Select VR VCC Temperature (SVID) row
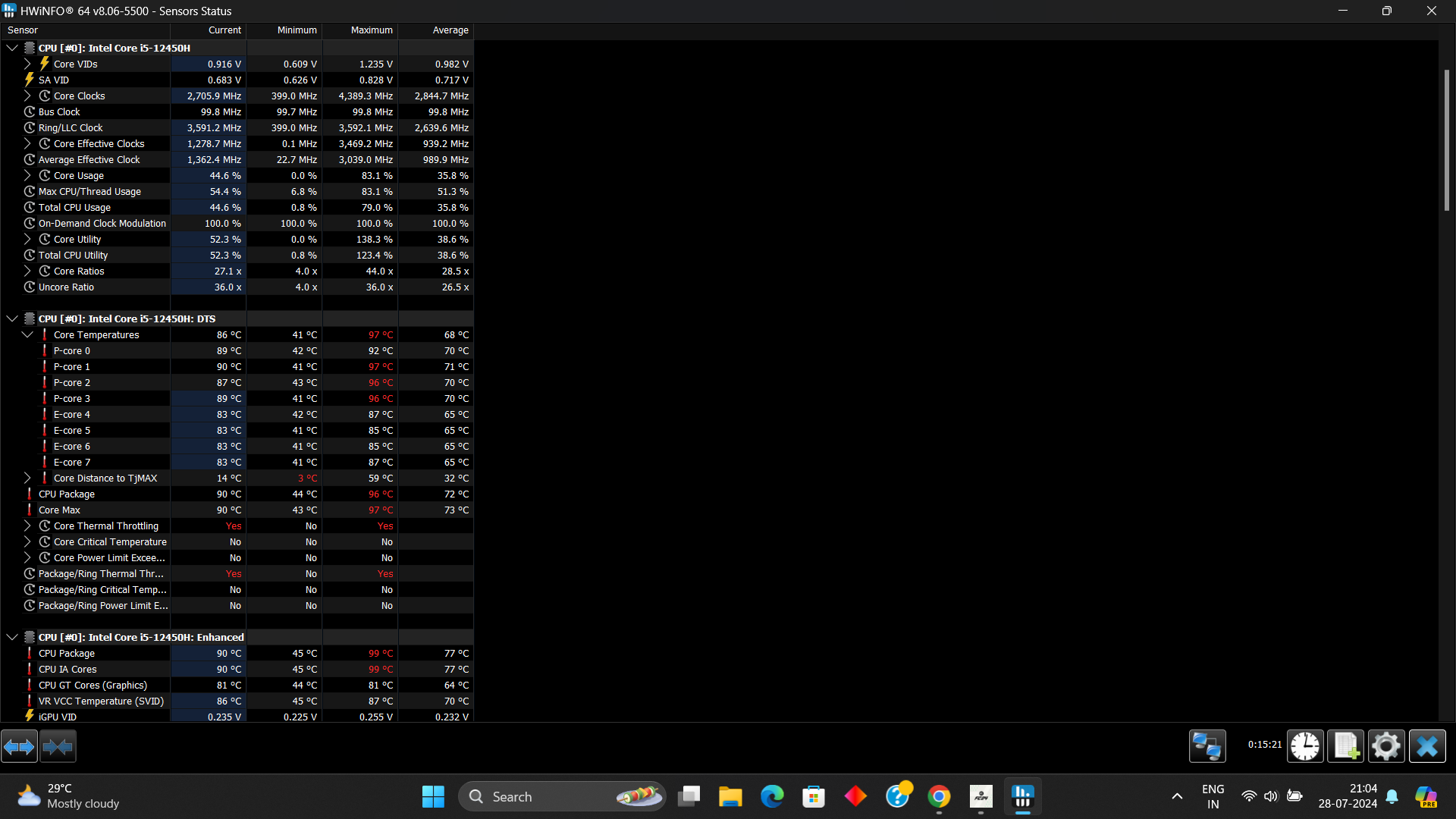This screenshot has width=1456, height=819. [x=237, y=701]
